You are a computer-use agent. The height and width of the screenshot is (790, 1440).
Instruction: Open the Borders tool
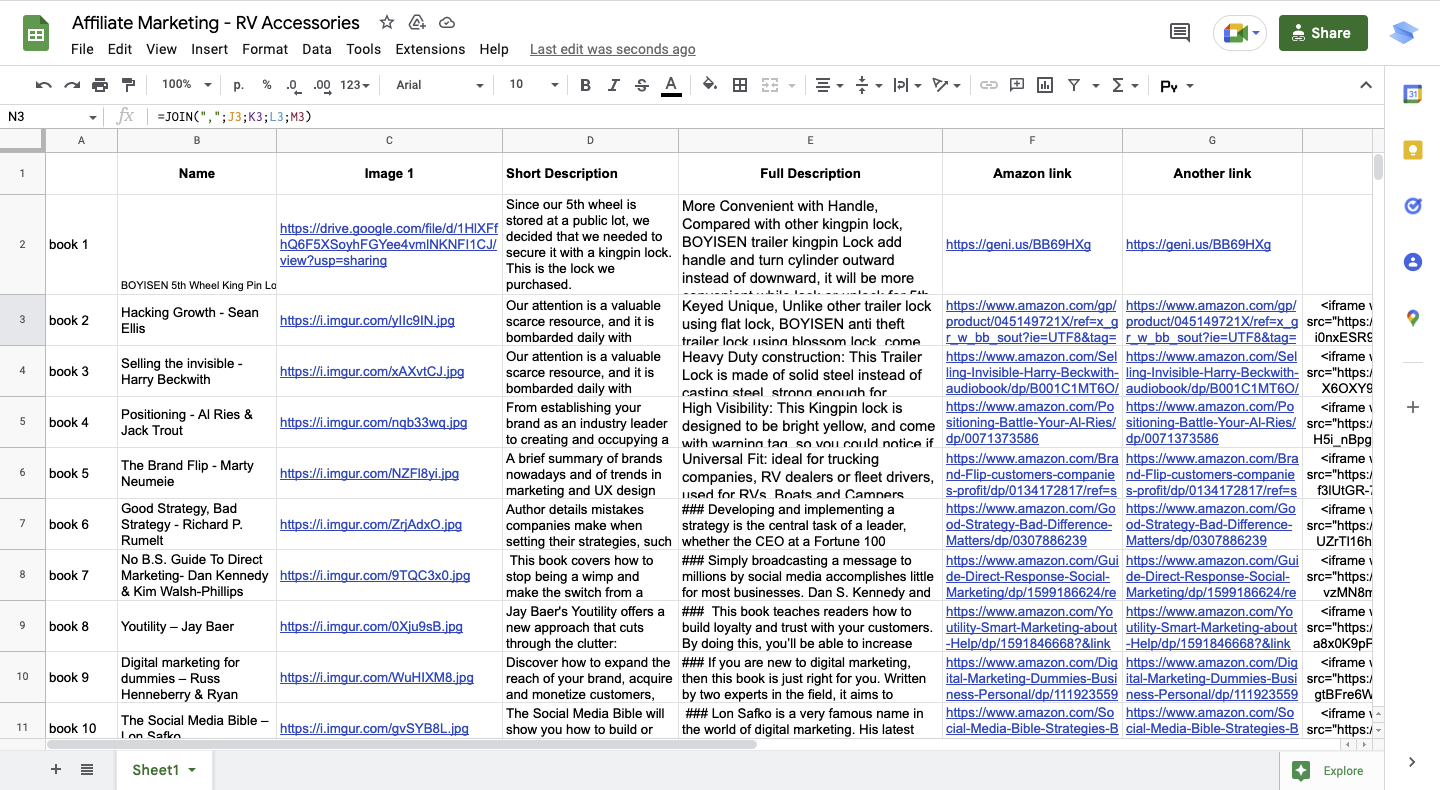pyautogui.click(x=740, y=85)
